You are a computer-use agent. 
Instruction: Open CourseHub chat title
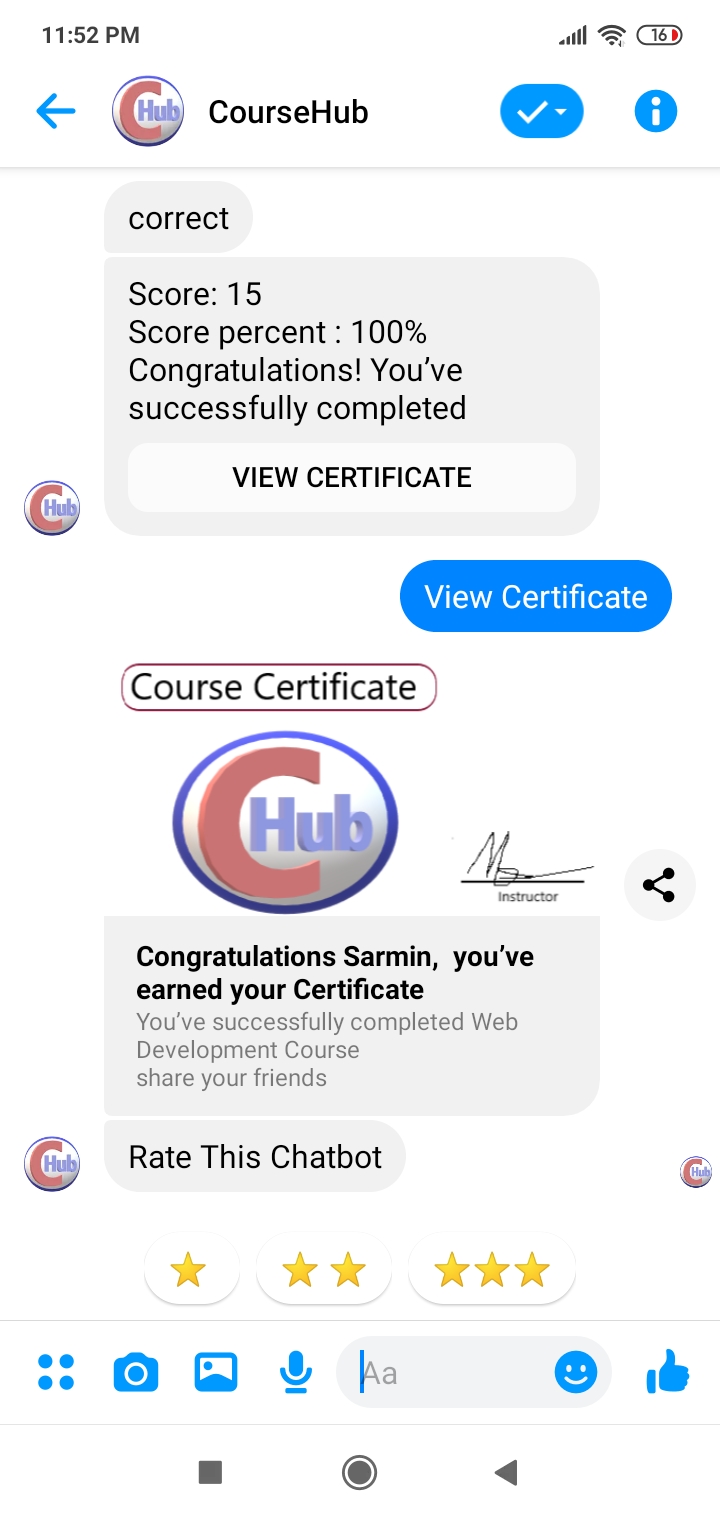click(x=288, y=112)
